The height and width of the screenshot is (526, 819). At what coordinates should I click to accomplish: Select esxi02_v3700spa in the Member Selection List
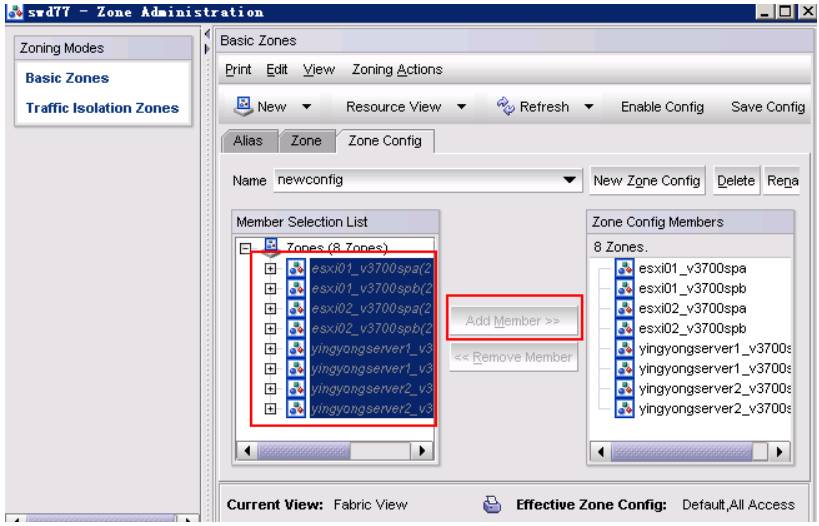tap(371, 308)
